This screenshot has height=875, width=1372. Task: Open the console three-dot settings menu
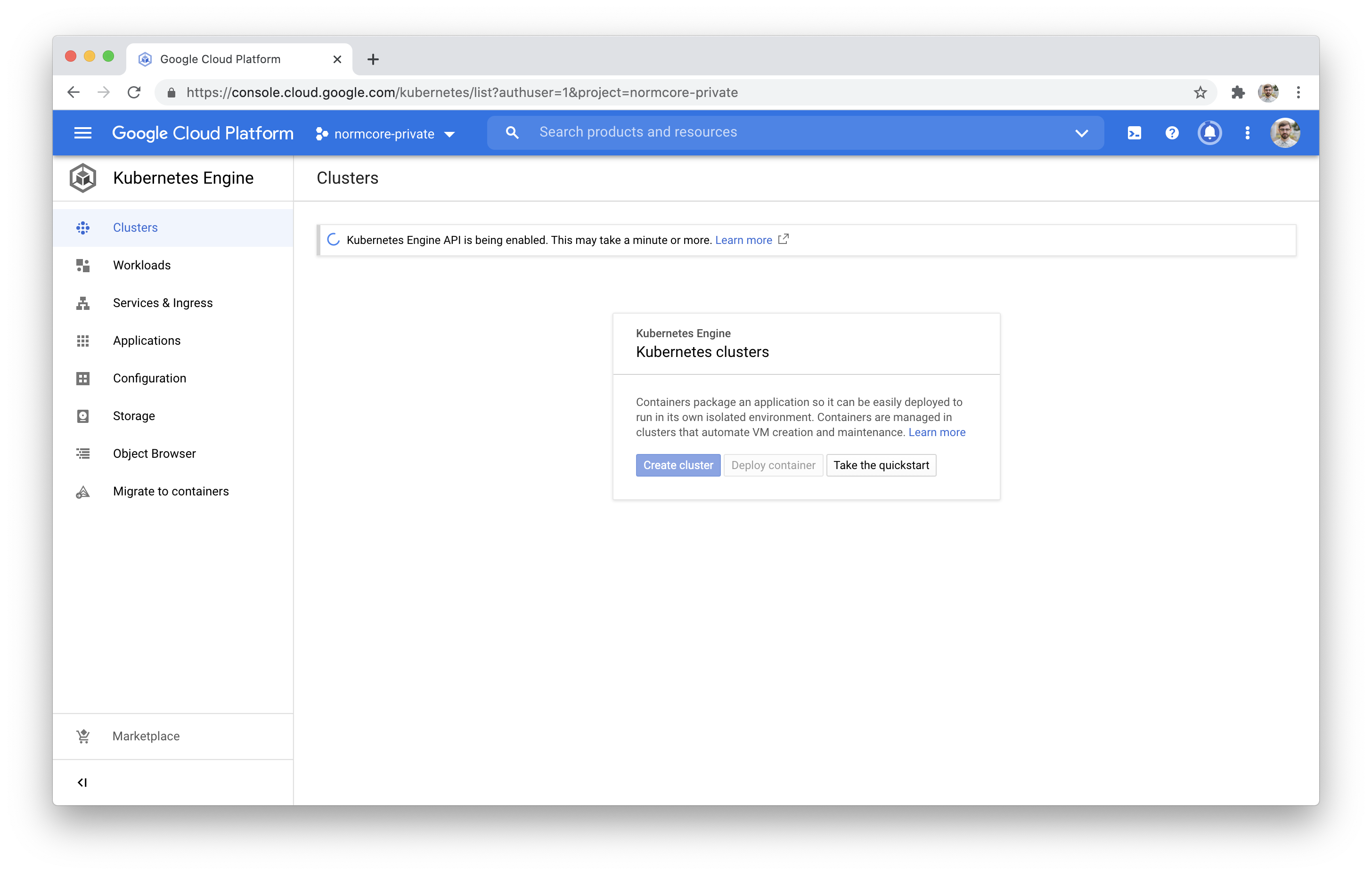point(1247,133)
